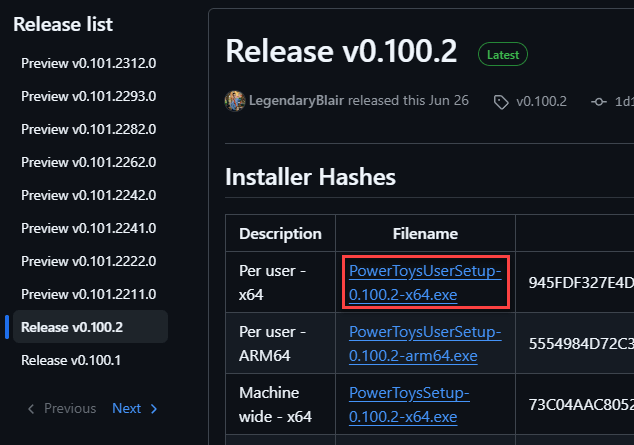Select Preview v0.101.2293.0 release
Image resolution: width=634 pixels, height=445 pixels.
click(89, 96)
